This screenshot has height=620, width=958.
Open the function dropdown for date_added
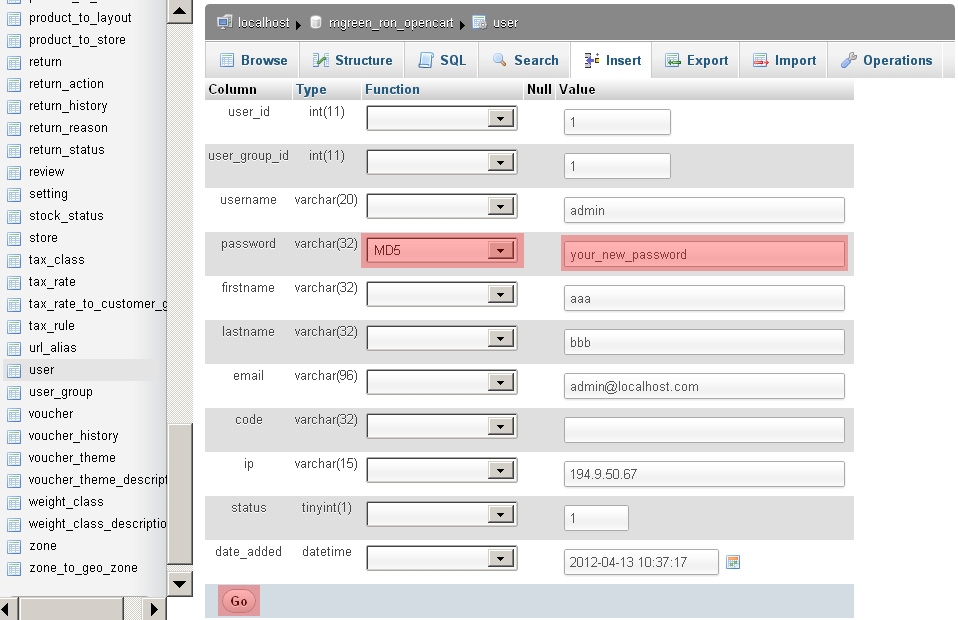441,558
